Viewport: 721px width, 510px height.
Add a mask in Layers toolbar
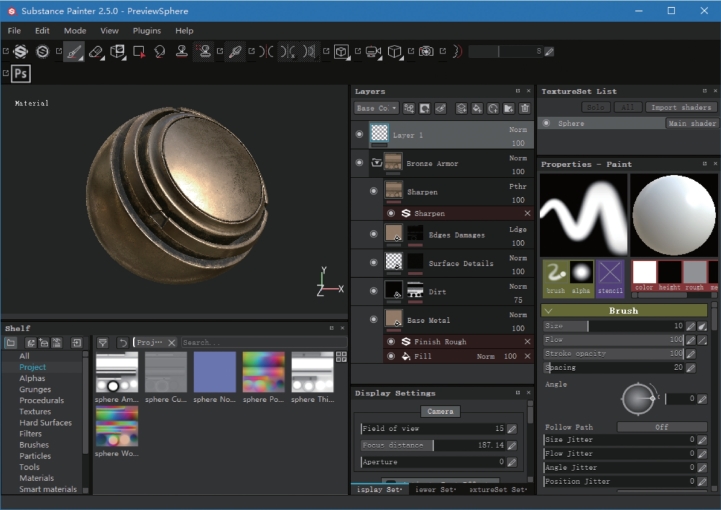pyautogui.click(x=424, y=109)
